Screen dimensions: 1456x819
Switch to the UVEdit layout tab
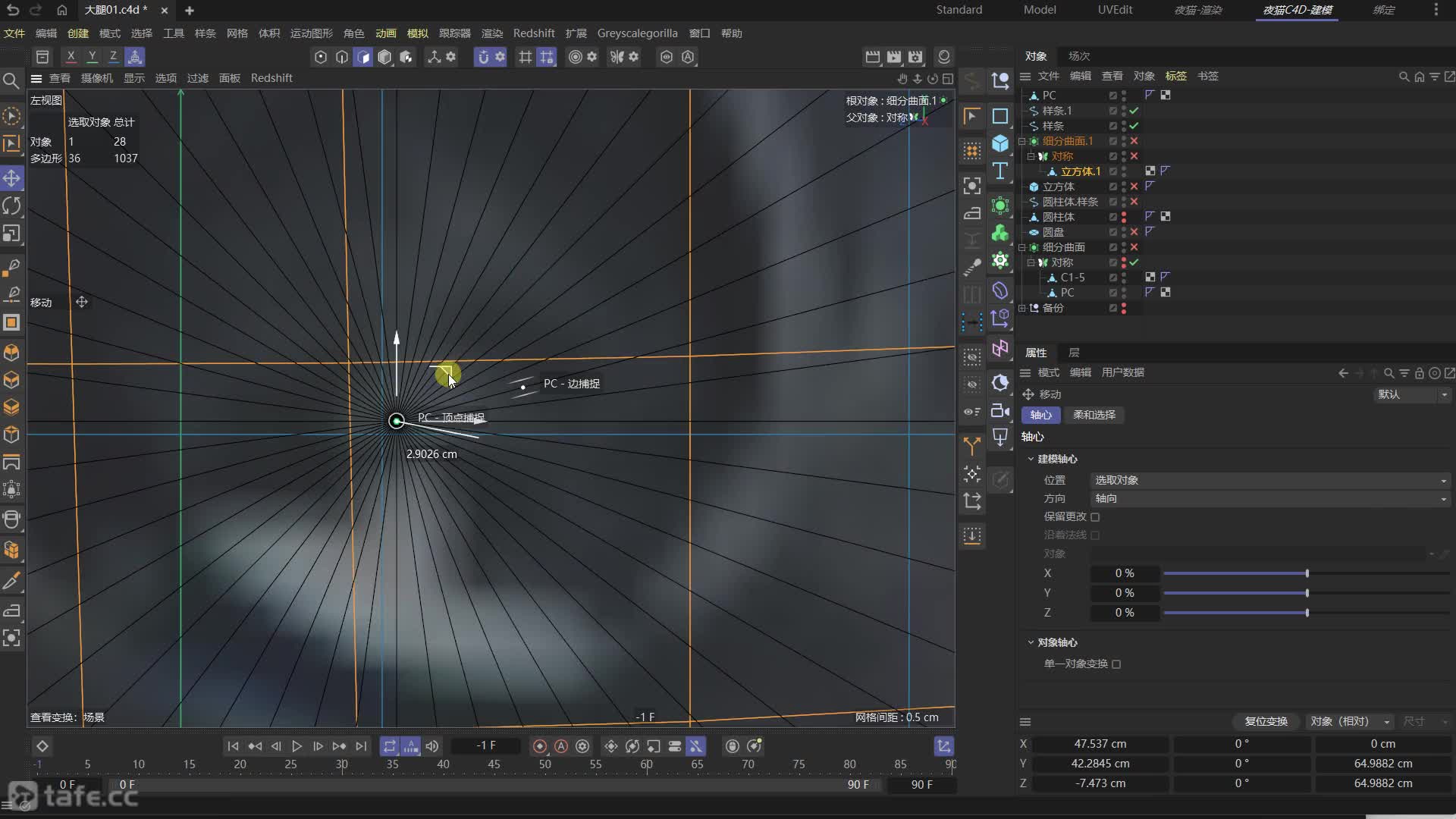(x=1114, y=10)
